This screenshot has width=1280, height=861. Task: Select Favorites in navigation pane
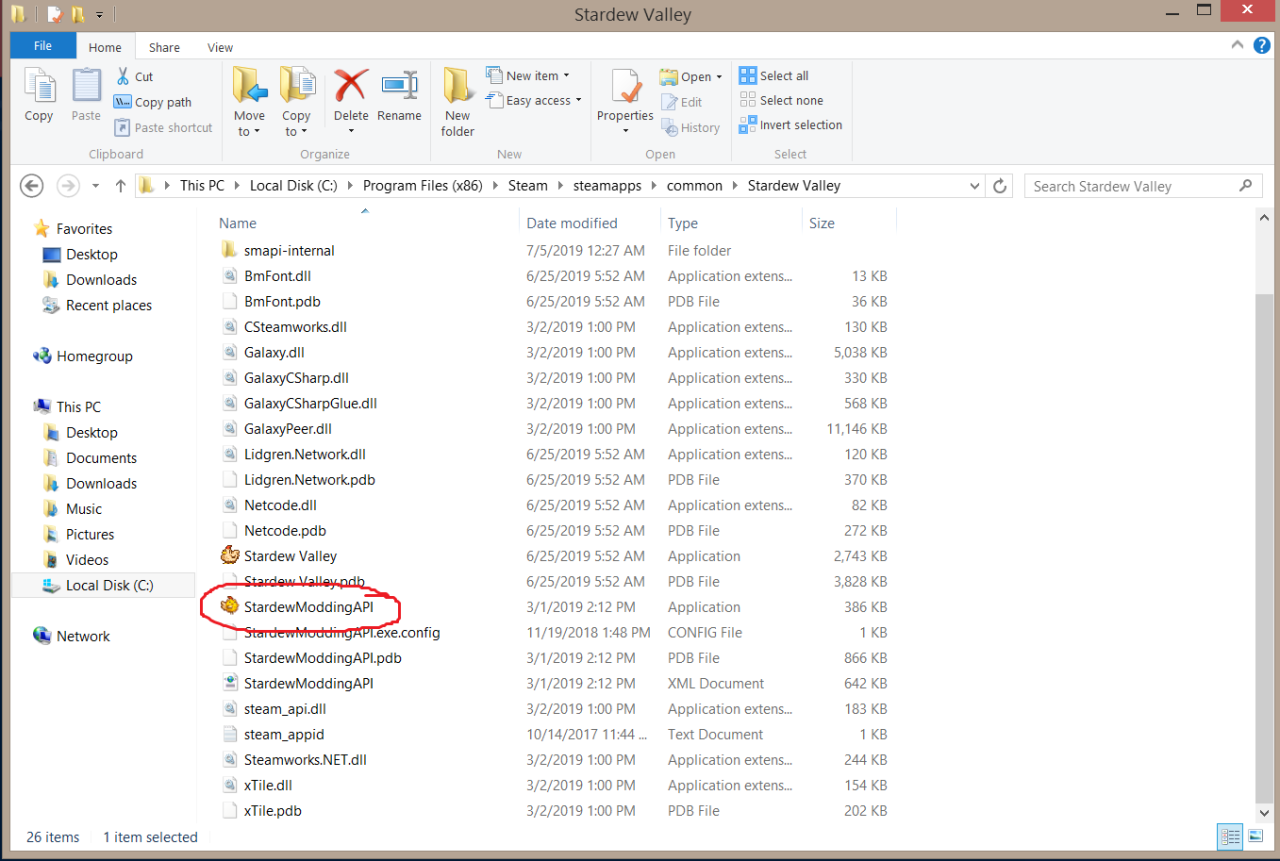click(84, 229)
